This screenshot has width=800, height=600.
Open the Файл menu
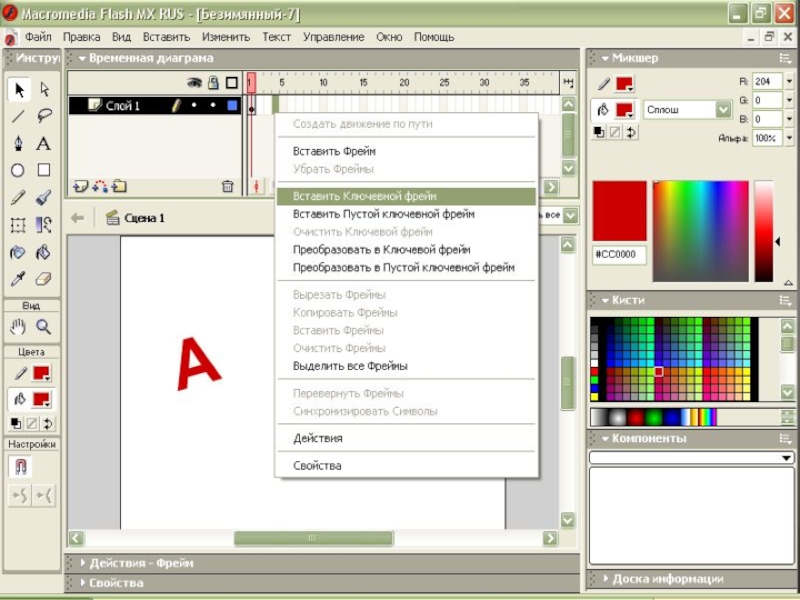tap(38, 37)
